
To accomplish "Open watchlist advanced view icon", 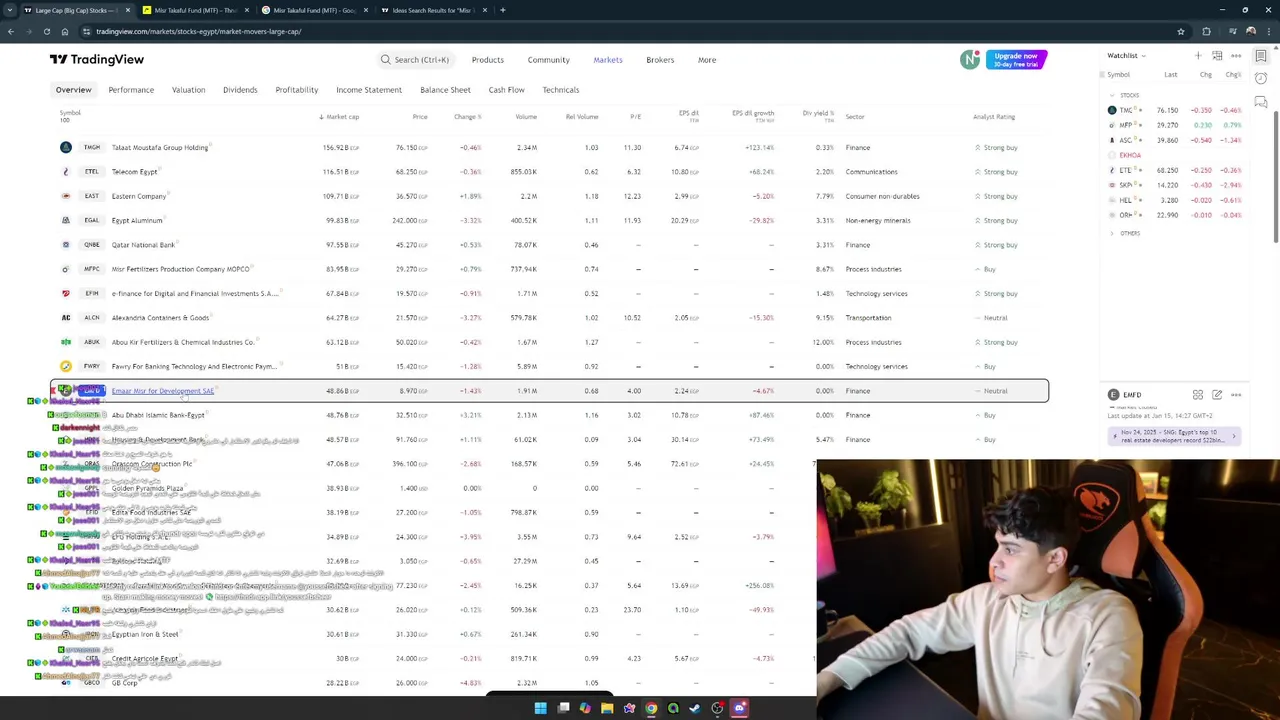I will coord(1217,56).
